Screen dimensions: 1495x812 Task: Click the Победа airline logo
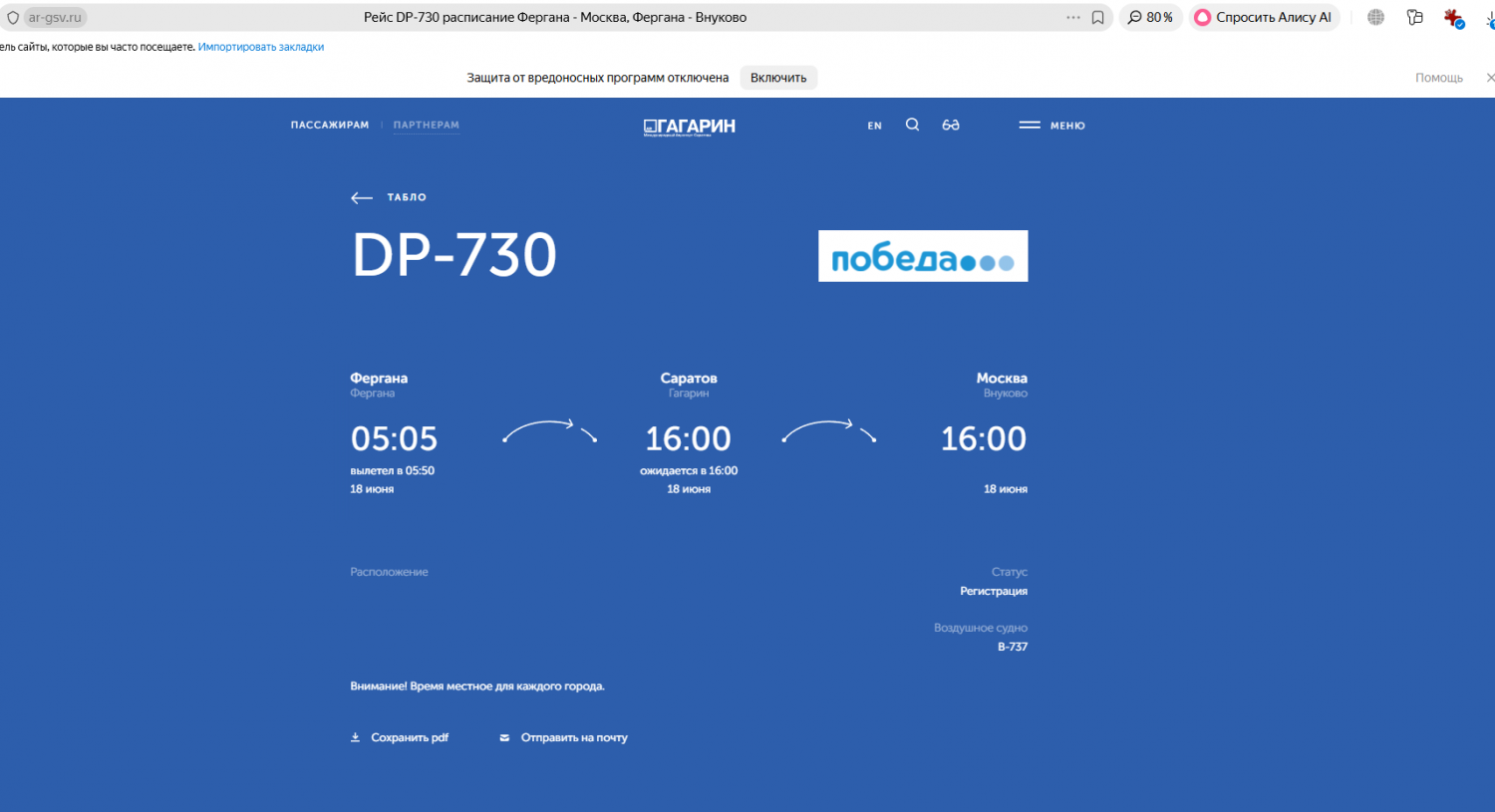point(923,256)
